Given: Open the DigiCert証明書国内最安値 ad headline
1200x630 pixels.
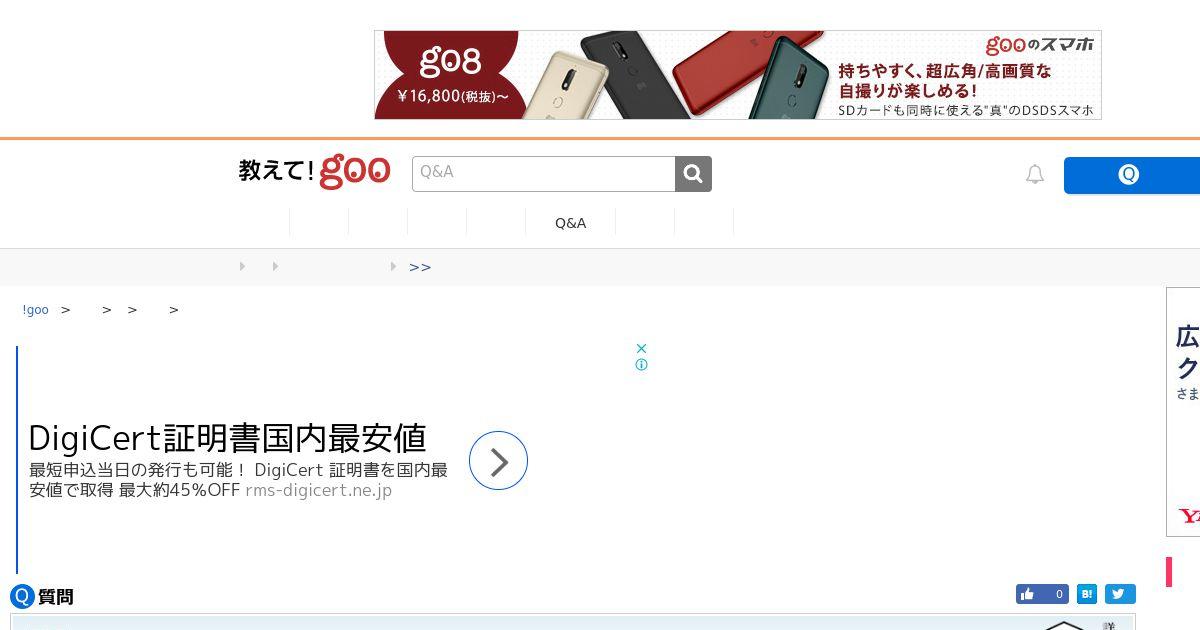Looking at the screenshot, I should tap(228, 438).
